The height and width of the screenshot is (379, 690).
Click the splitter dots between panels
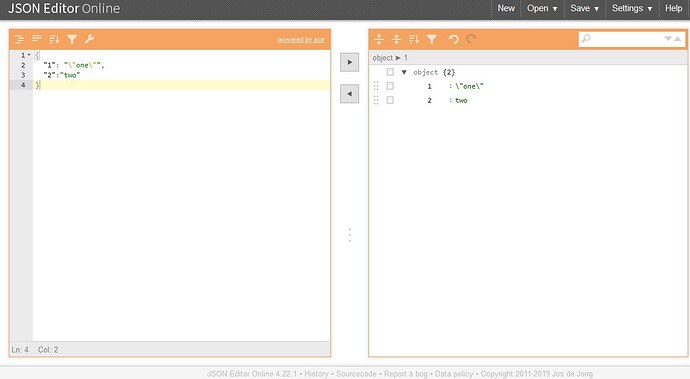tap(350, 235)
